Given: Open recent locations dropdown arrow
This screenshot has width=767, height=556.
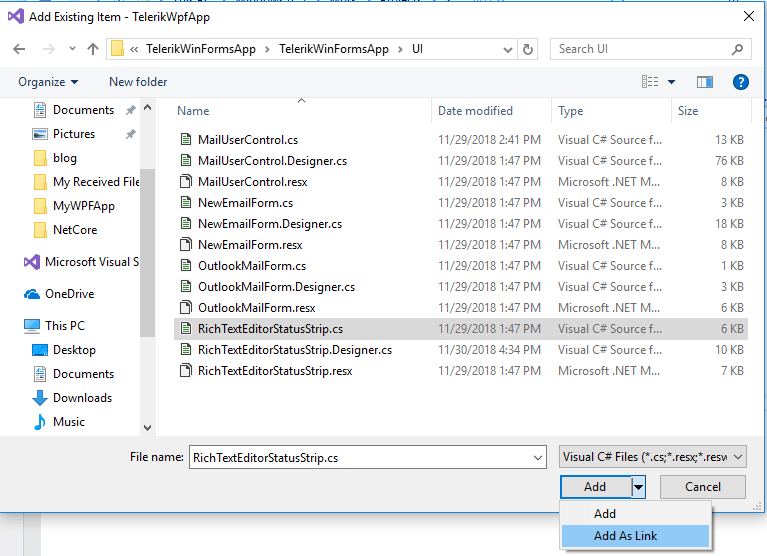Looking at the screenshot, I should [72, 49].
